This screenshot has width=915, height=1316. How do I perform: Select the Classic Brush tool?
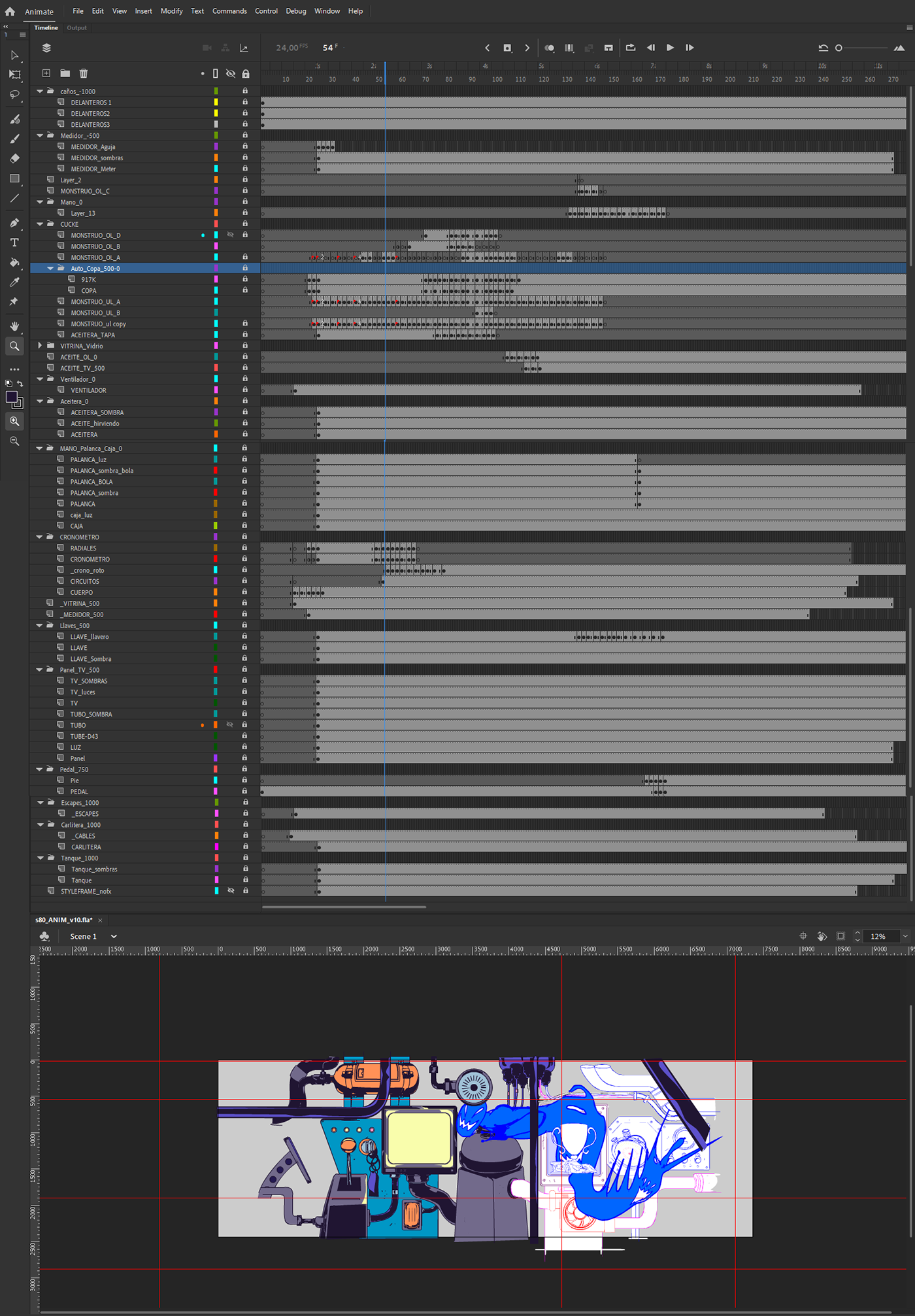coord(14,139)
